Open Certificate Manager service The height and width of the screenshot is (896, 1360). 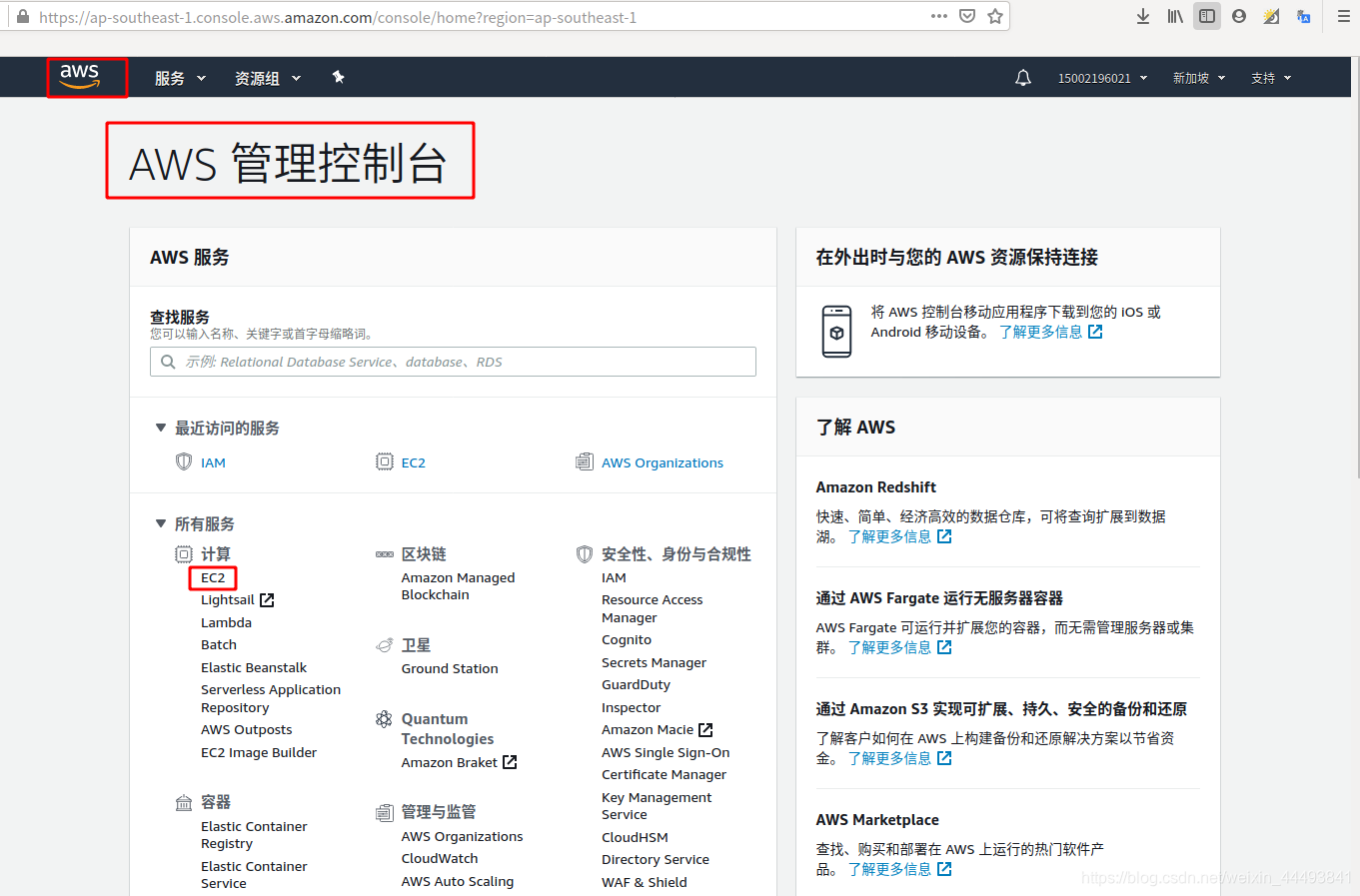coord(664,774)
